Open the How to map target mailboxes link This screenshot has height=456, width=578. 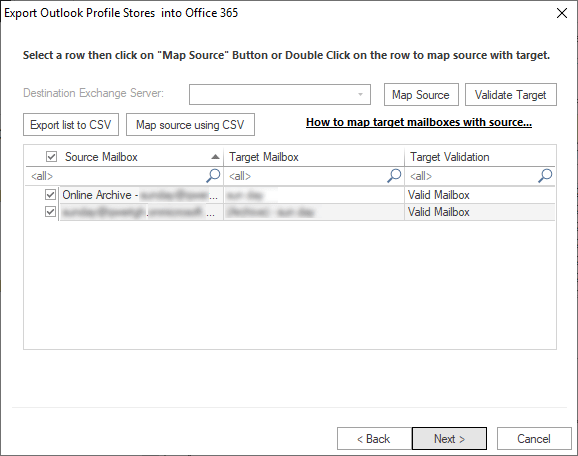tap(419, 122)
